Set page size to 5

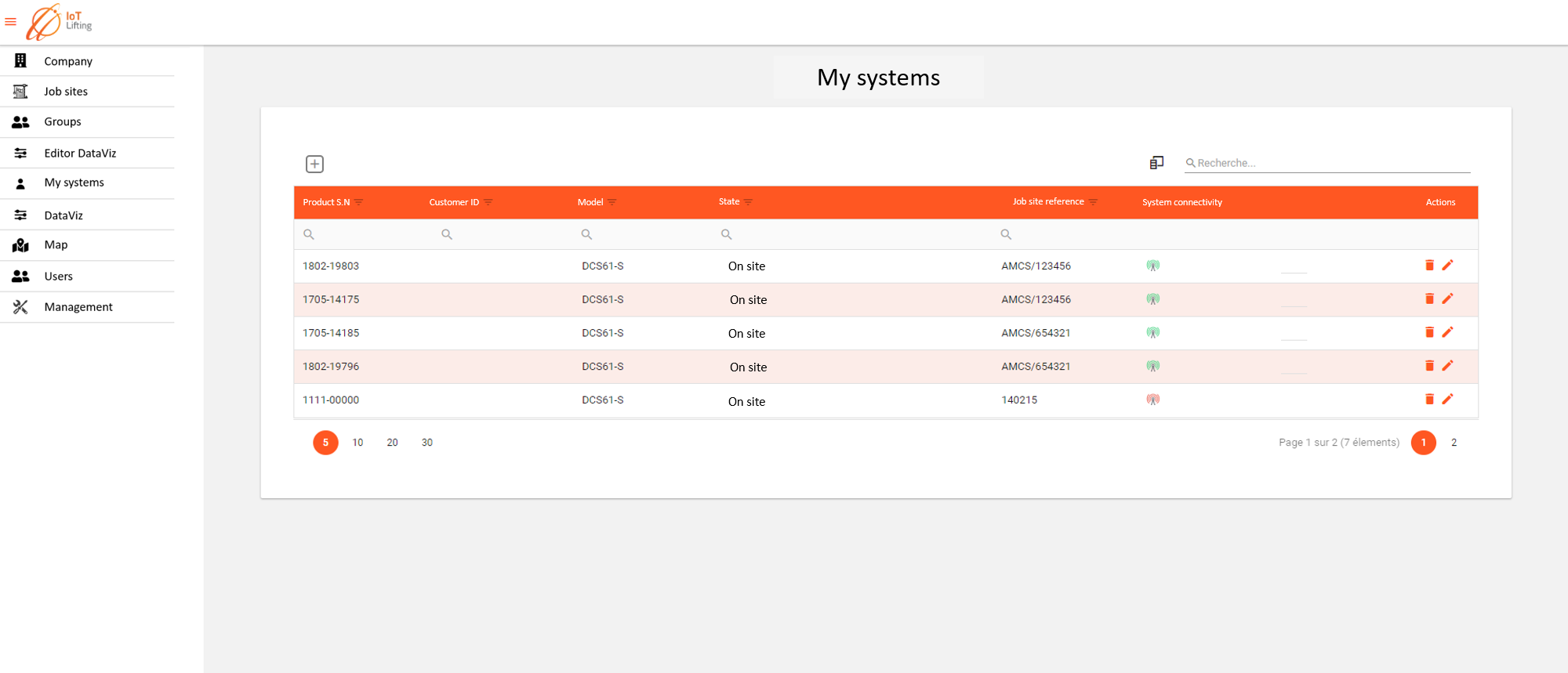click(x=325, y=443)
